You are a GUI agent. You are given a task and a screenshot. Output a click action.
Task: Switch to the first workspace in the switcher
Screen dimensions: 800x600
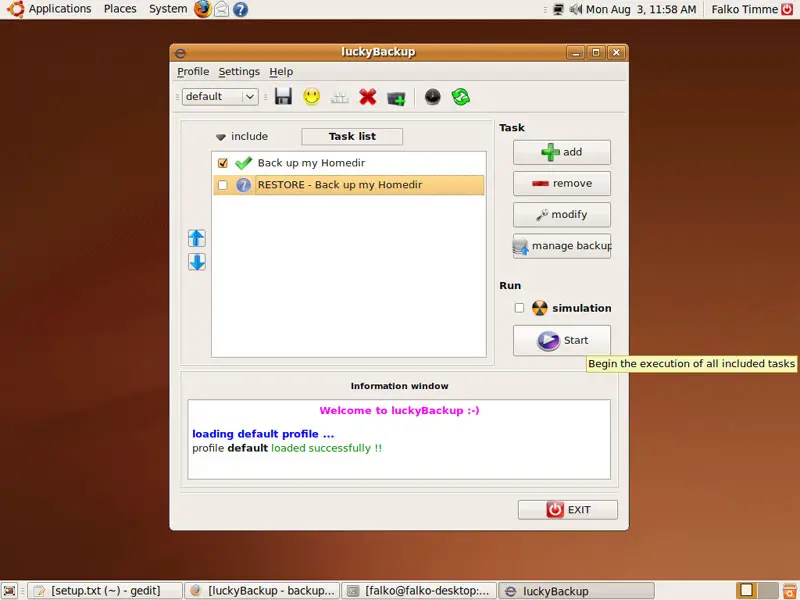[746, 590]
